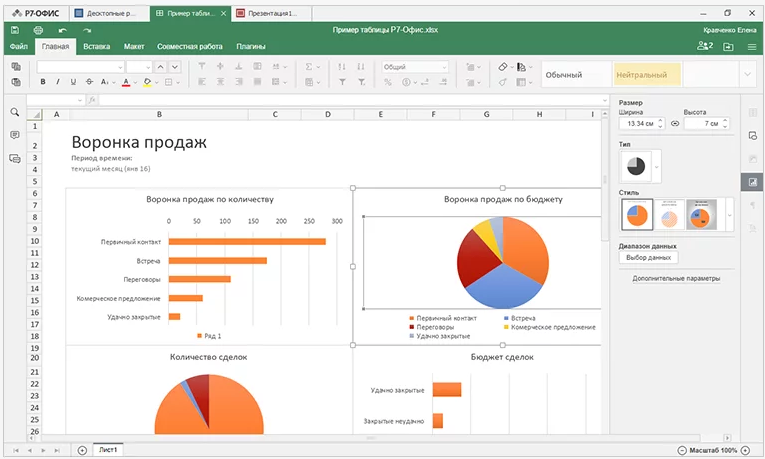This screenshot has width=765, height=459.
Task: Toggle Bold formatting
Action: (x=43, y=82)
